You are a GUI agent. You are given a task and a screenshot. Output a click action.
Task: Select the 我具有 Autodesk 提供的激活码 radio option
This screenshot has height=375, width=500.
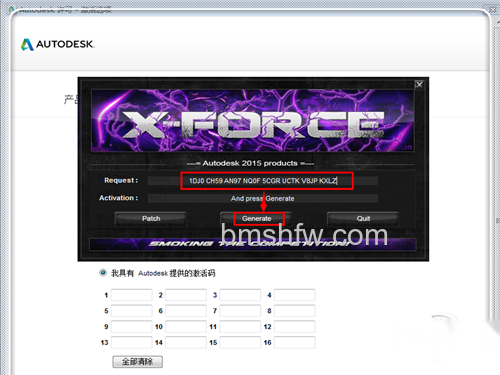click(x=103, y=273)
